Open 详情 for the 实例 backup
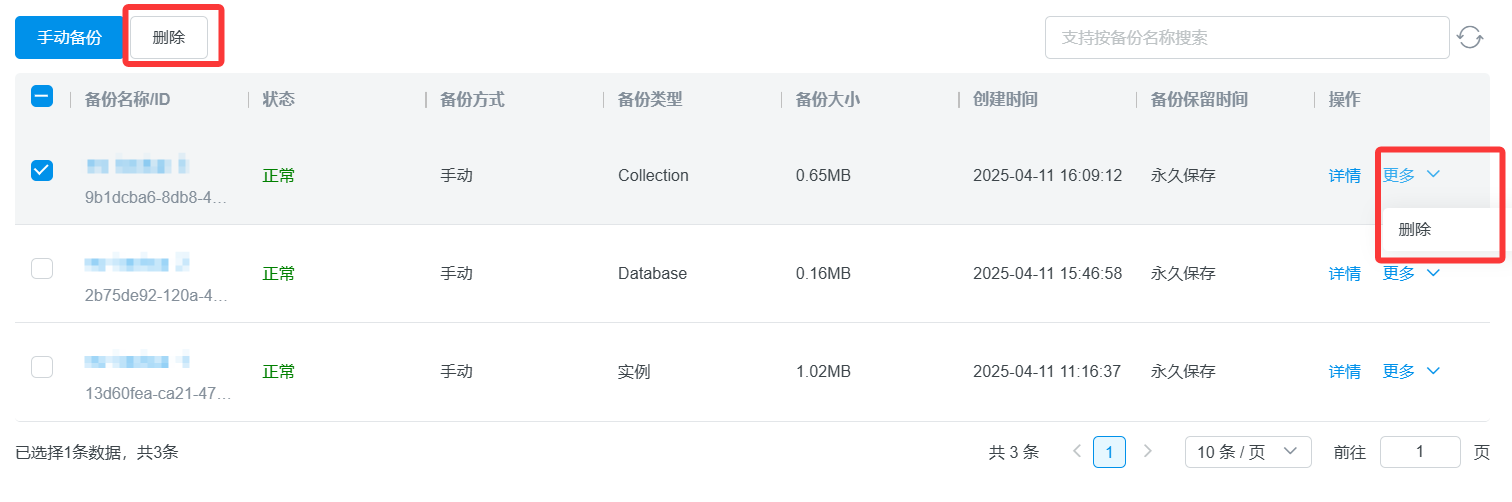This screenshot has width=1512, height=502. 1344,371
